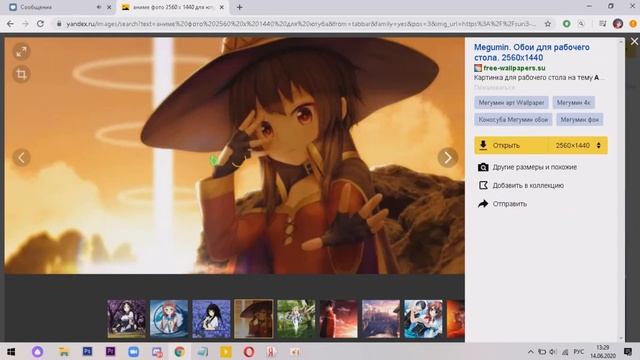Viewport: 640px width, 360px height.
Task: Bookmark page with star icon
Action: point(548,24)
